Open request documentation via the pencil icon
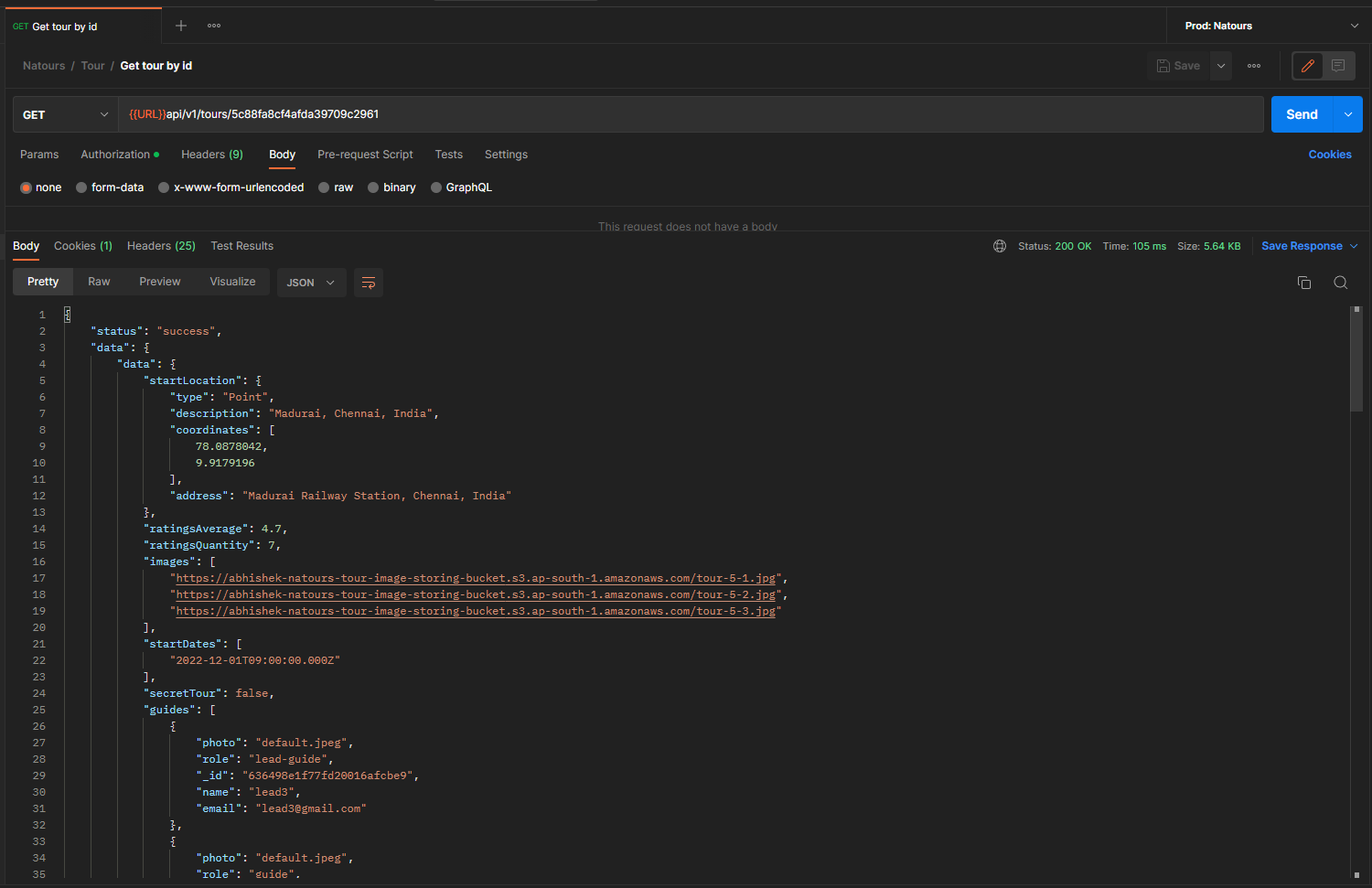The image size is (1372, 888). coord(1307,65)
